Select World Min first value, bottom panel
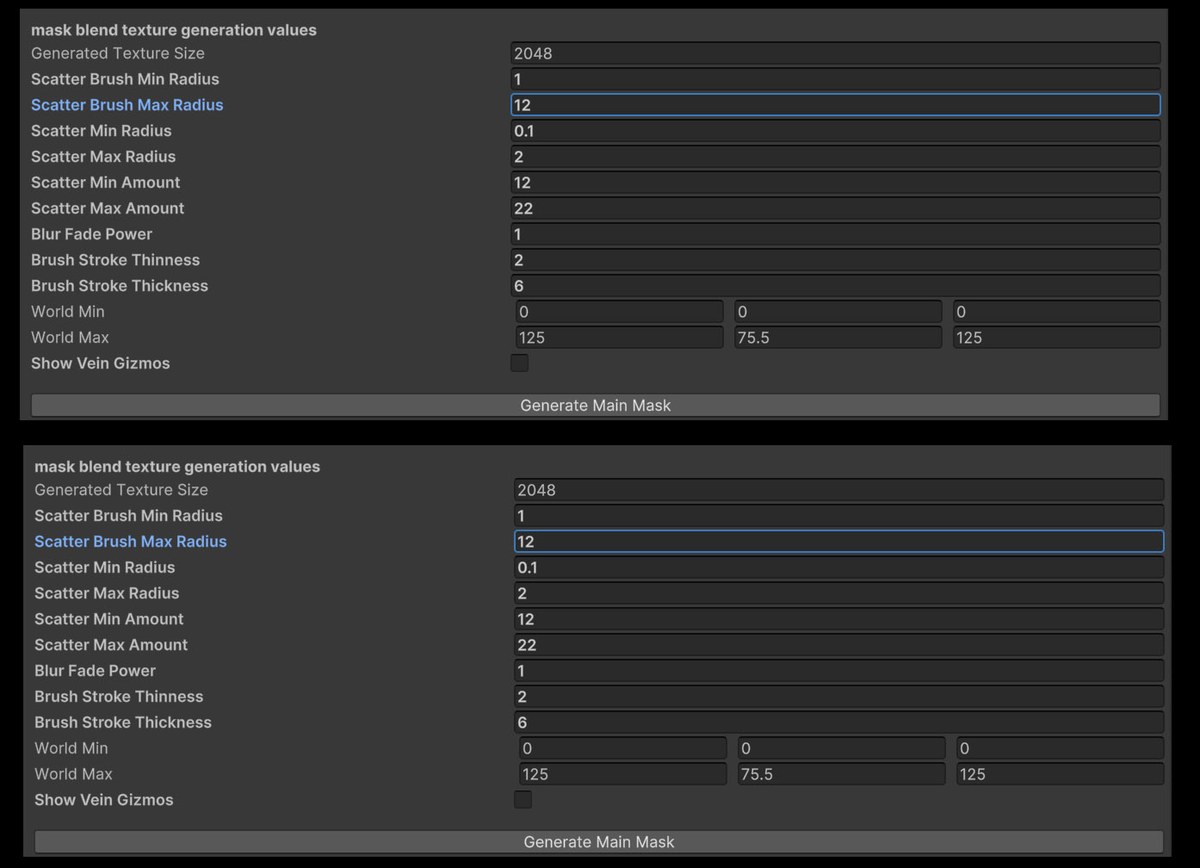 [623, 749]
